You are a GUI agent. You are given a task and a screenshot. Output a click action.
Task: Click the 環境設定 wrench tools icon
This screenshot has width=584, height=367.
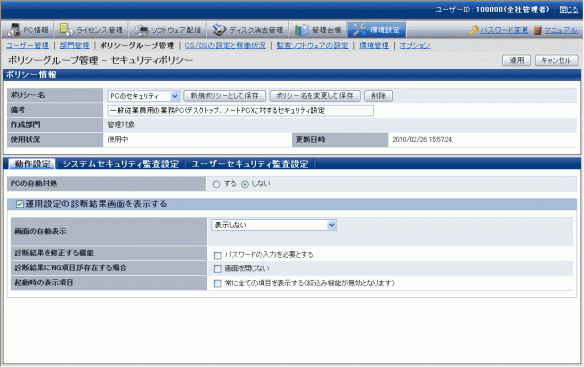coord(360,30)
